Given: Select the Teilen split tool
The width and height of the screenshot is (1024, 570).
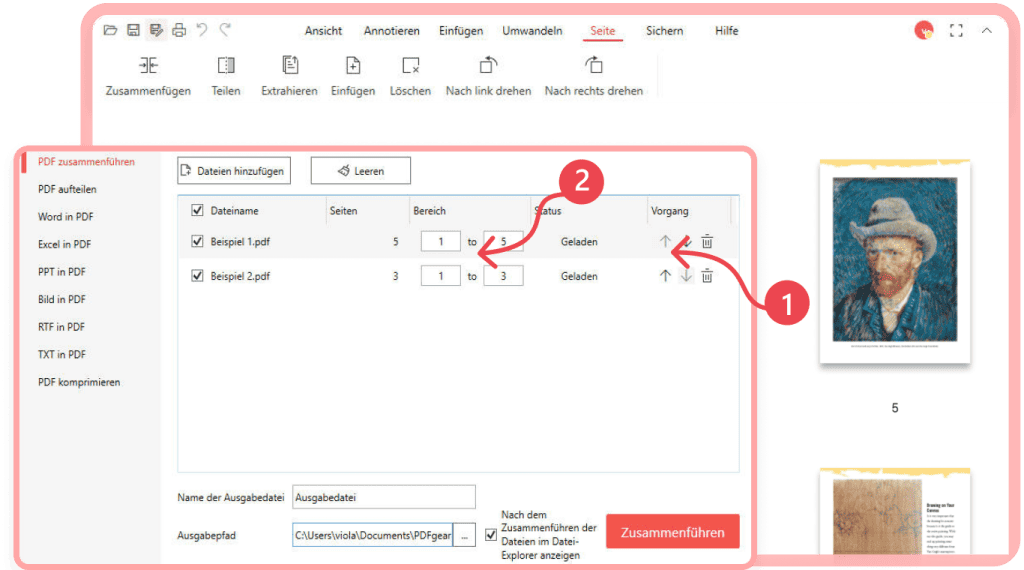Looking at the screenshot, I should (226, 76).
